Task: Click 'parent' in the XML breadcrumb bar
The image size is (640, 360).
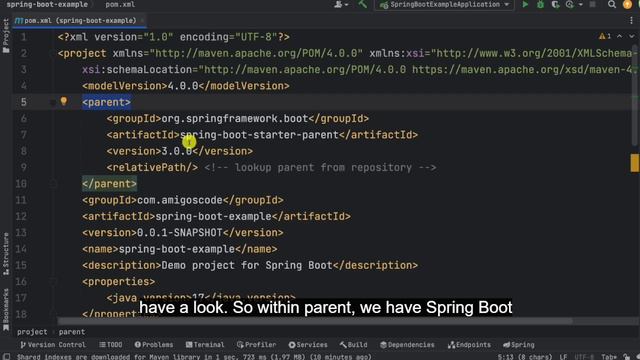Action: coord(72,332)
